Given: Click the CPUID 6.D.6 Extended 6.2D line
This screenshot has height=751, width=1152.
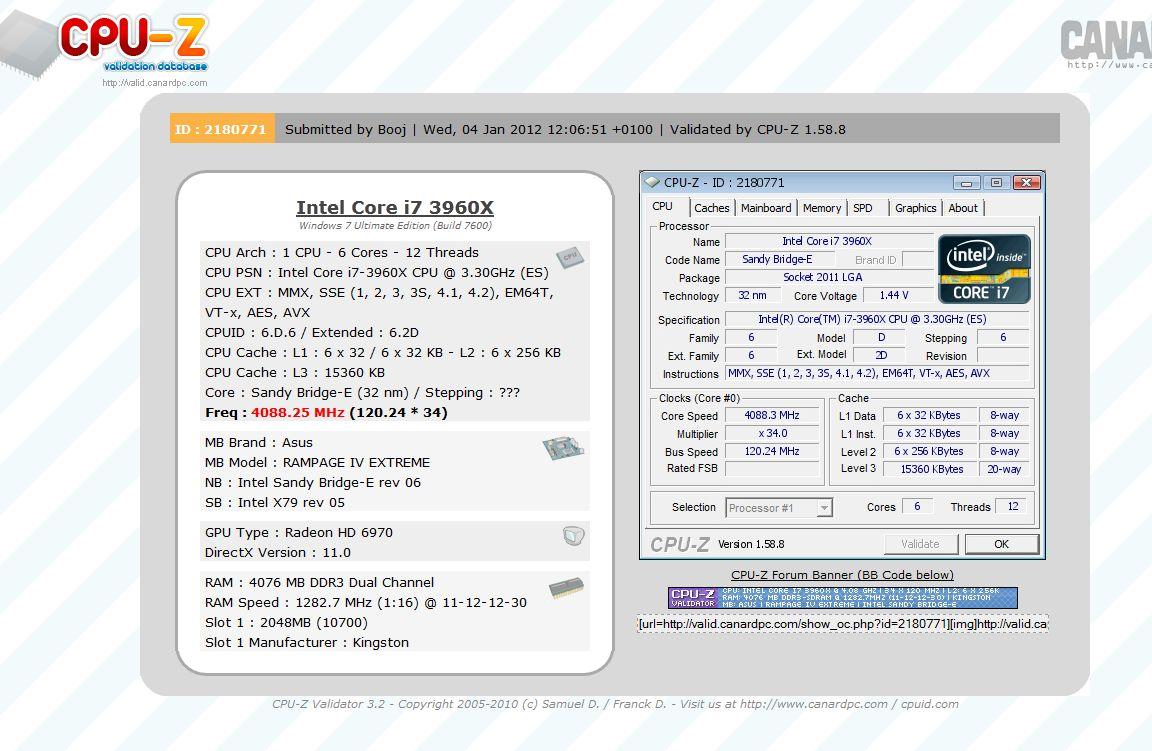Looking at the screenshot, I should click(312, 333).
